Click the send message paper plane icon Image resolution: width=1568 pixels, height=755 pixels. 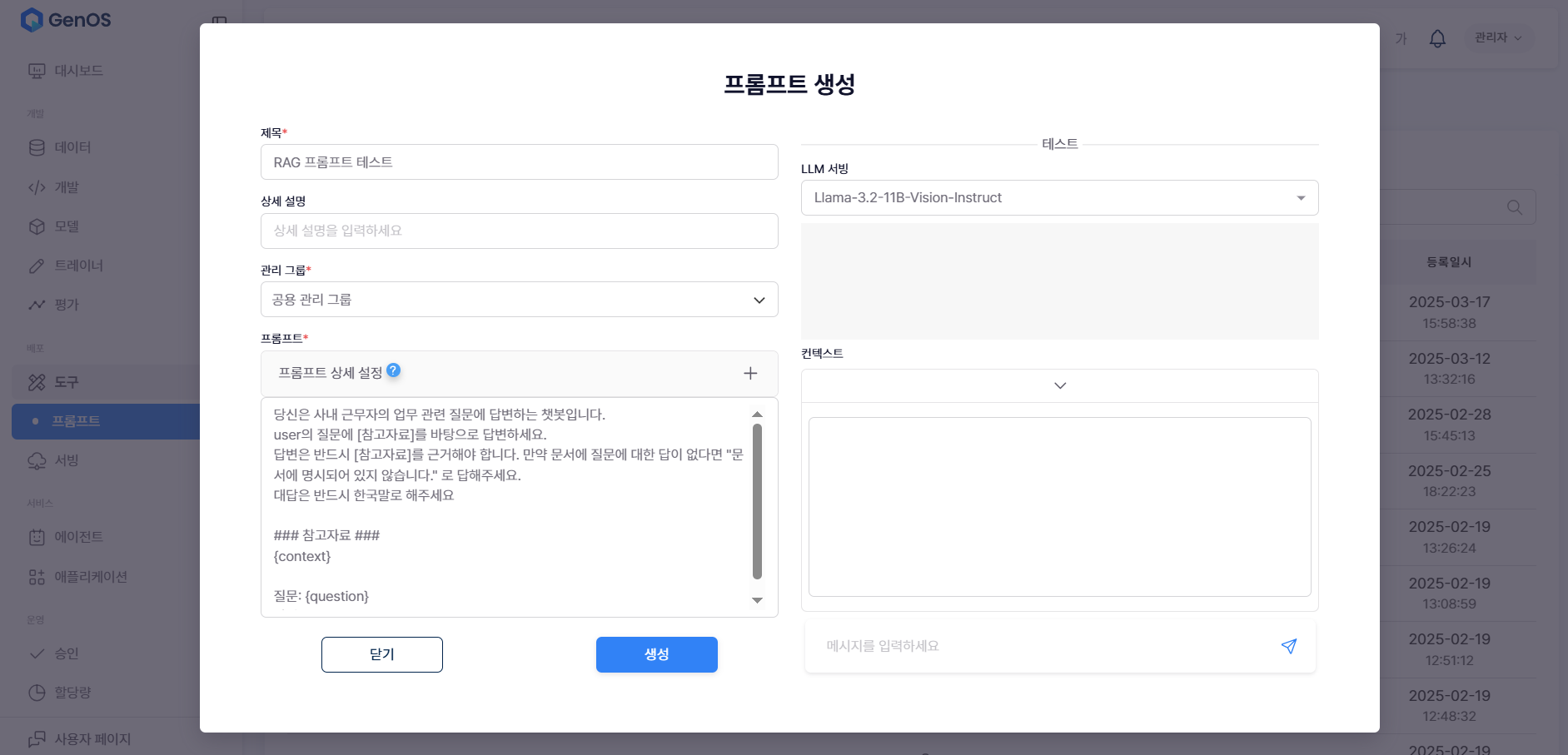1288,646
